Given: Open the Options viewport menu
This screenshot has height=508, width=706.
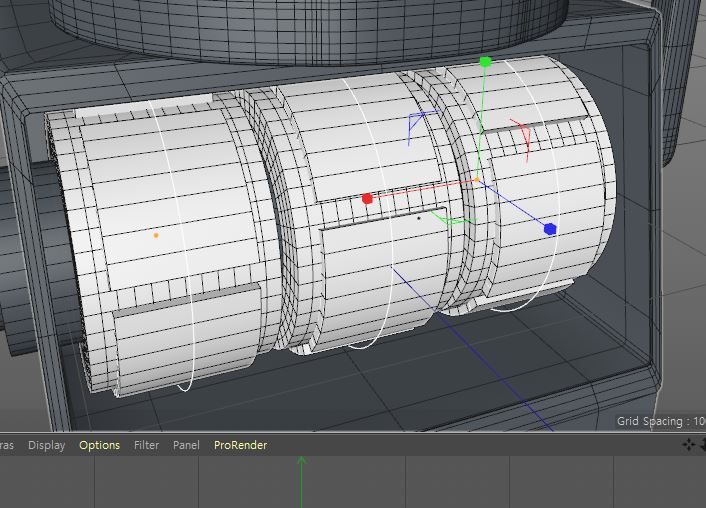Looking at the screenshot, I should click(99, 445).
